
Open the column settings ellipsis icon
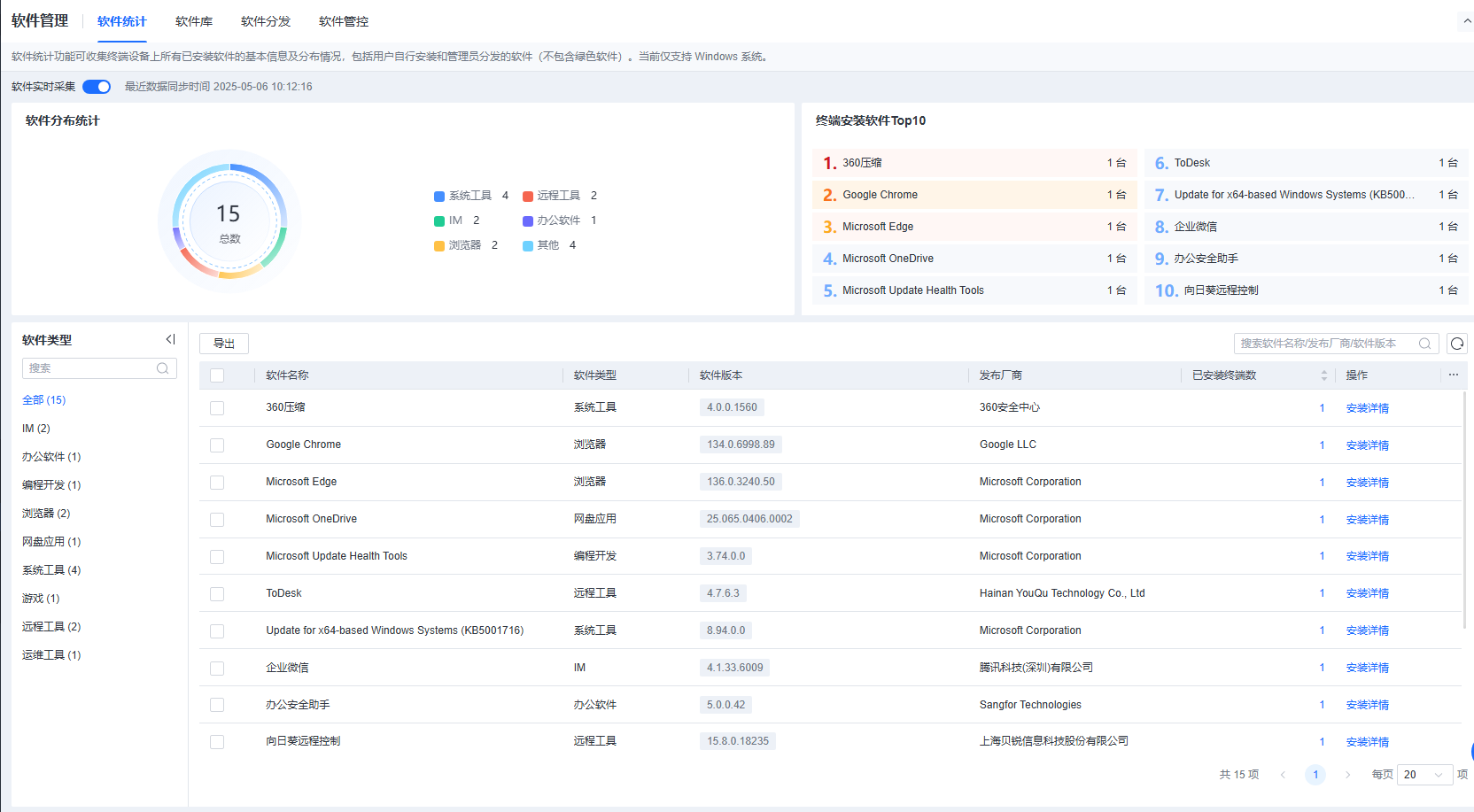point(1453,375)
